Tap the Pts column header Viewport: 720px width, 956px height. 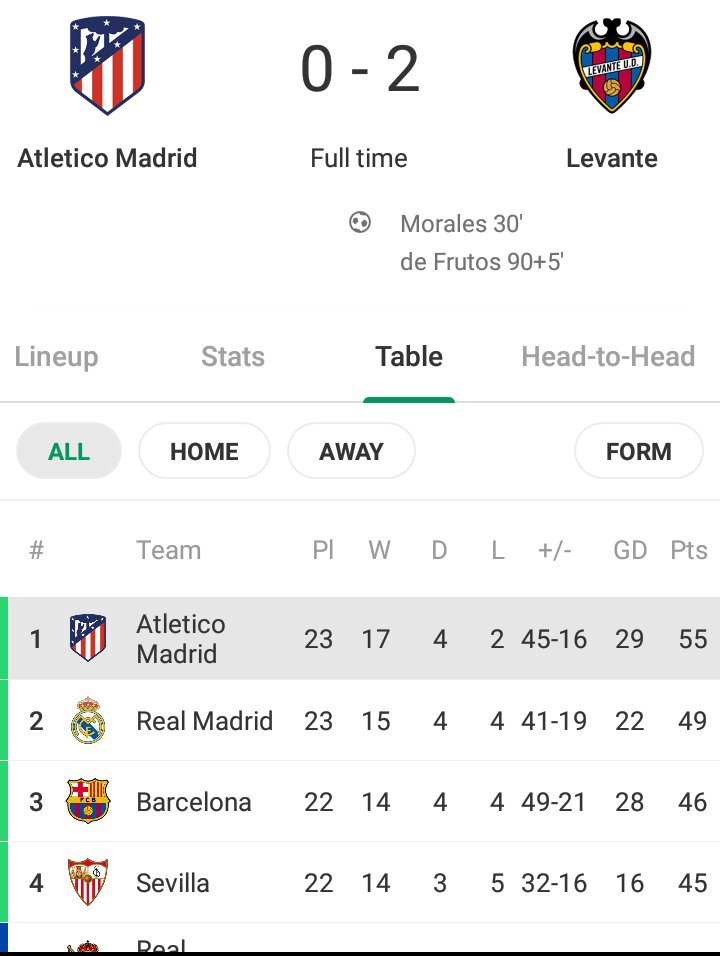point(689,550)
